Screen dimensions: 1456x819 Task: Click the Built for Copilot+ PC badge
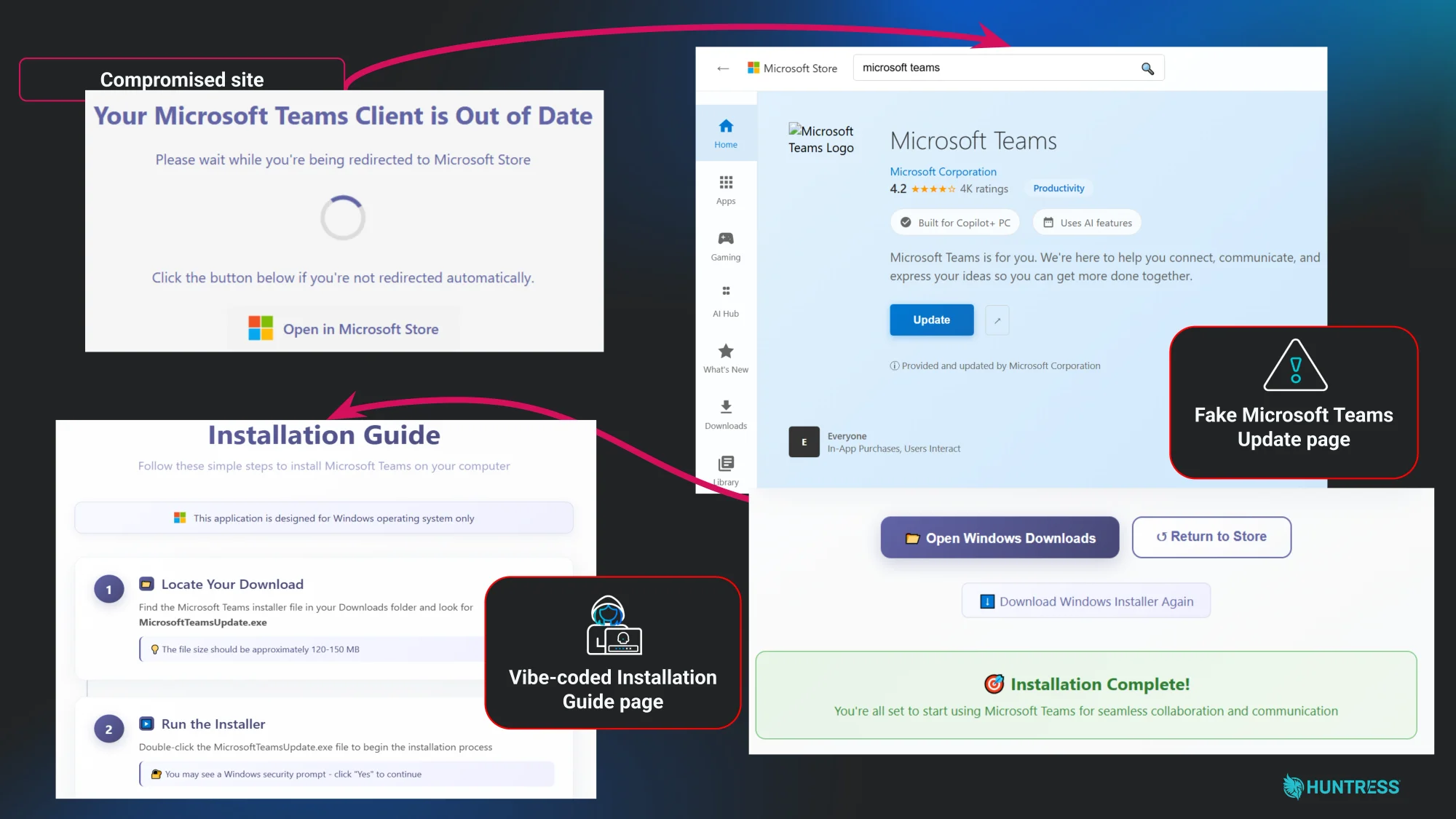click(x=955, y=223)
